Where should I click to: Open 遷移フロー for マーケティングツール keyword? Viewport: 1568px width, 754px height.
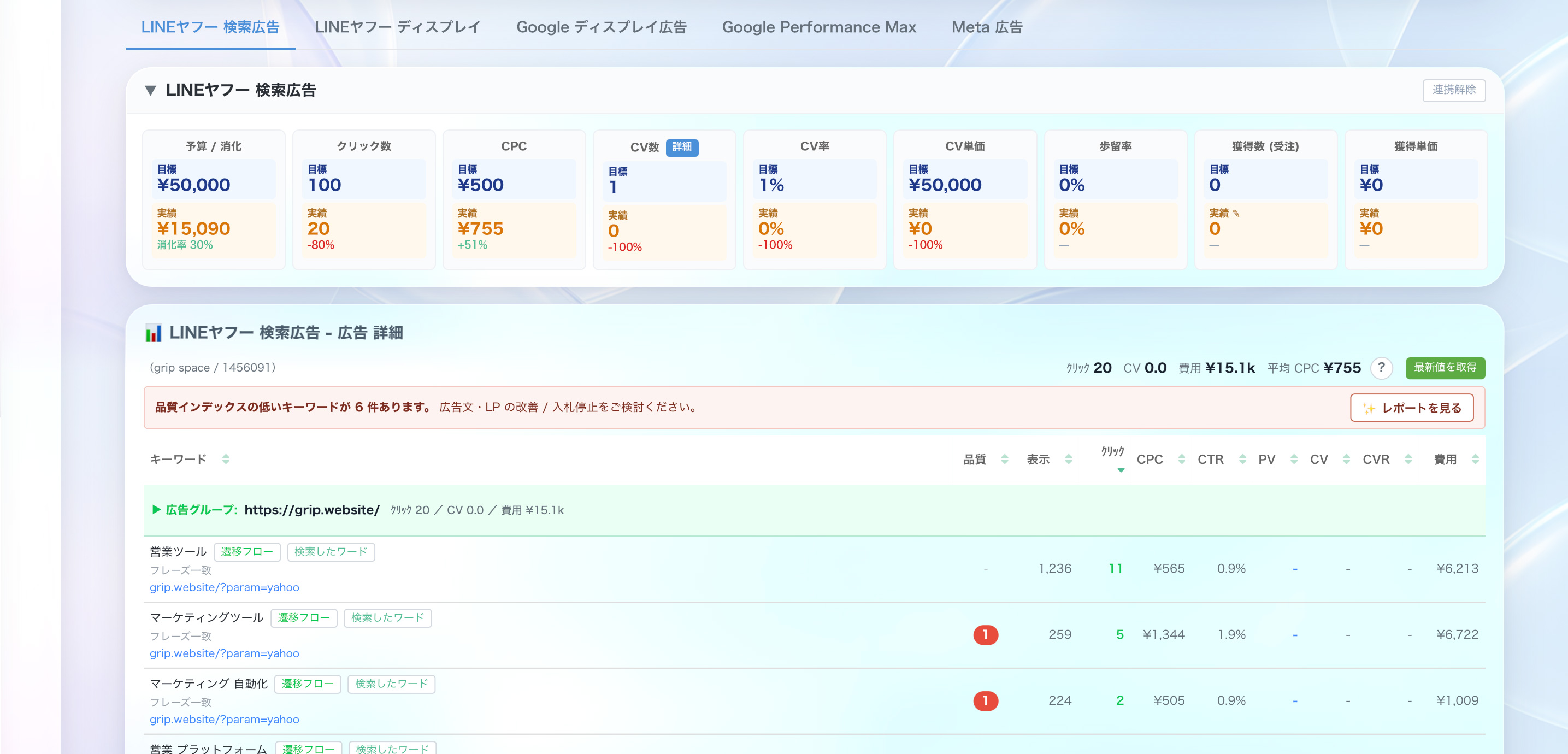point(304,618)
